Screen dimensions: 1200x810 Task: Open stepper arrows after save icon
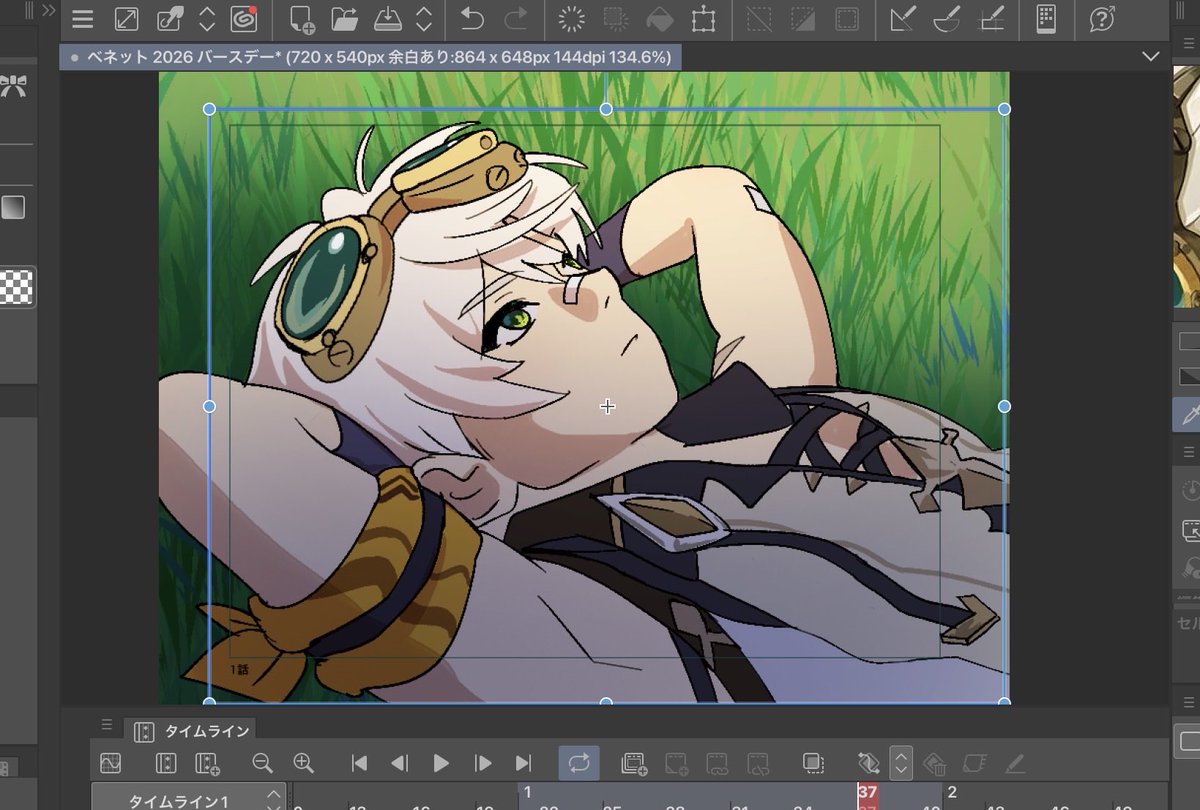click(x=424, y=19)
